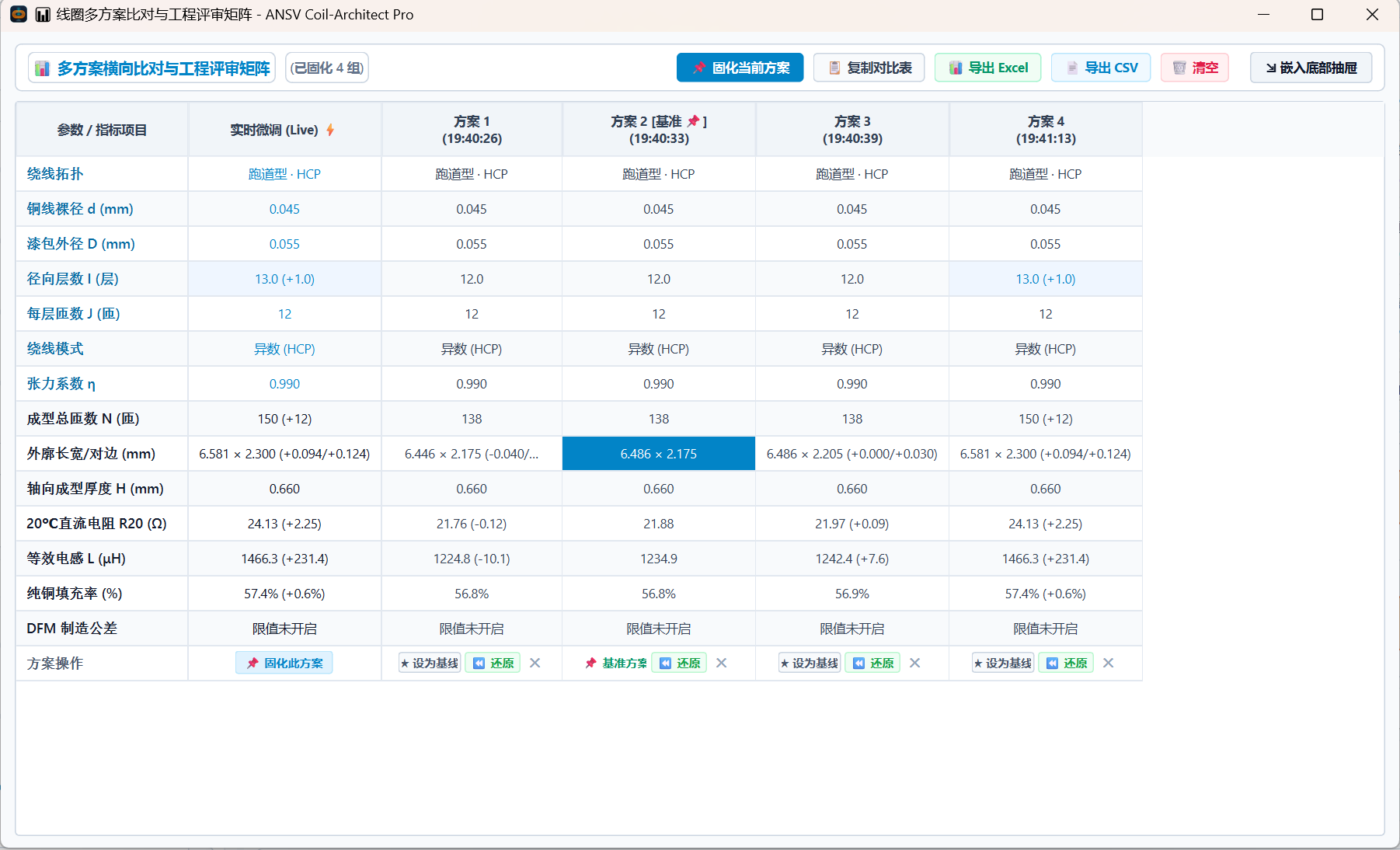
Task: Click Live total turns 150 (+12)
Action: tap(284, 419)
